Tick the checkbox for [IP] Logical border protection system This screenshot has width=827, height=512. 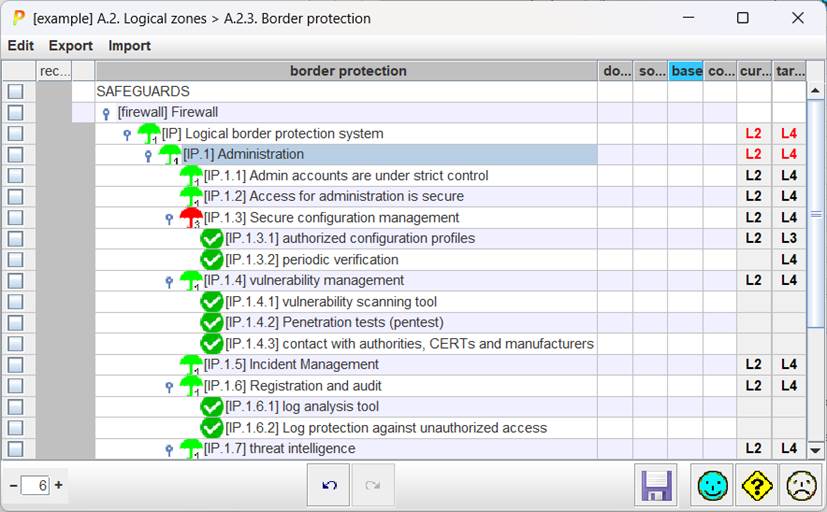point(16,133)
